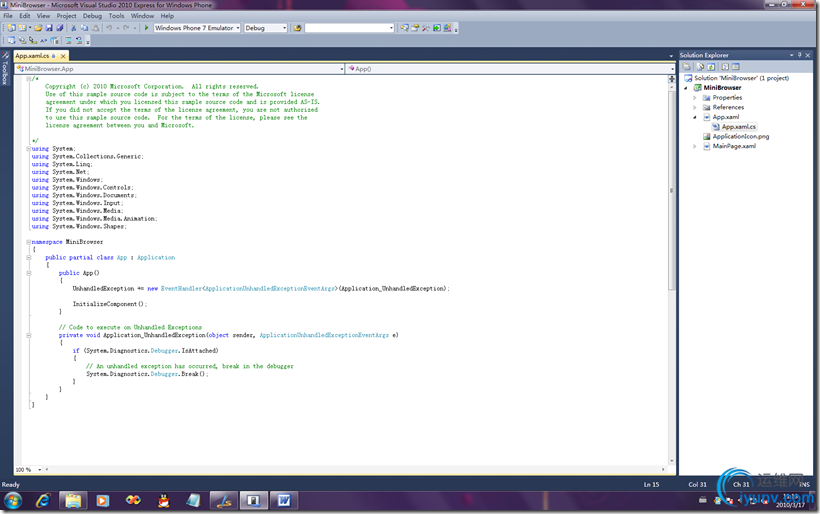Launch Internet Explorer from taskbar
Image resolution: width=820 pixels, height=514 pixels.
point(43,501)
